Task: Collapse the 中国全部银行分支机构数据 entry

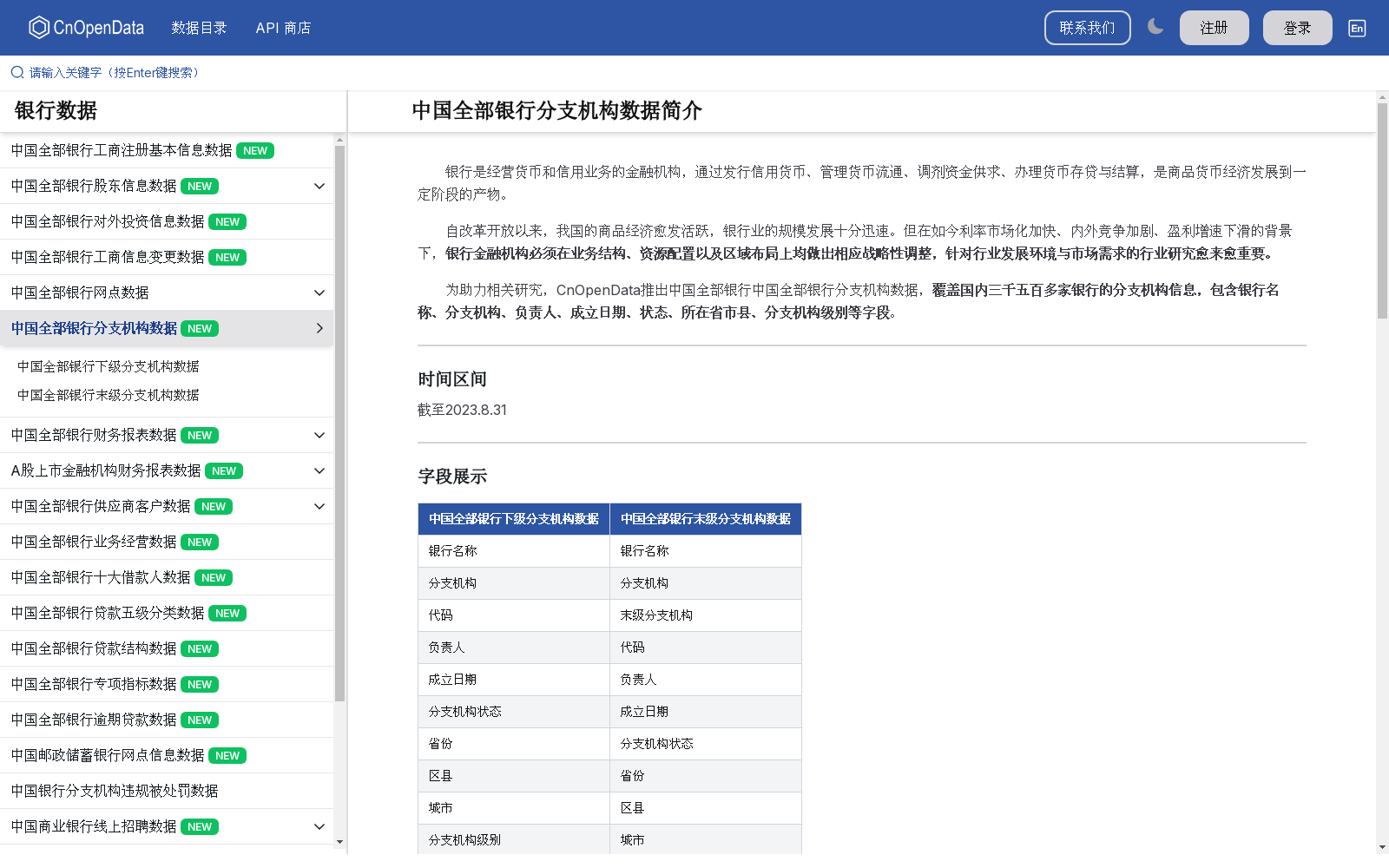Action: coord(319,328)
